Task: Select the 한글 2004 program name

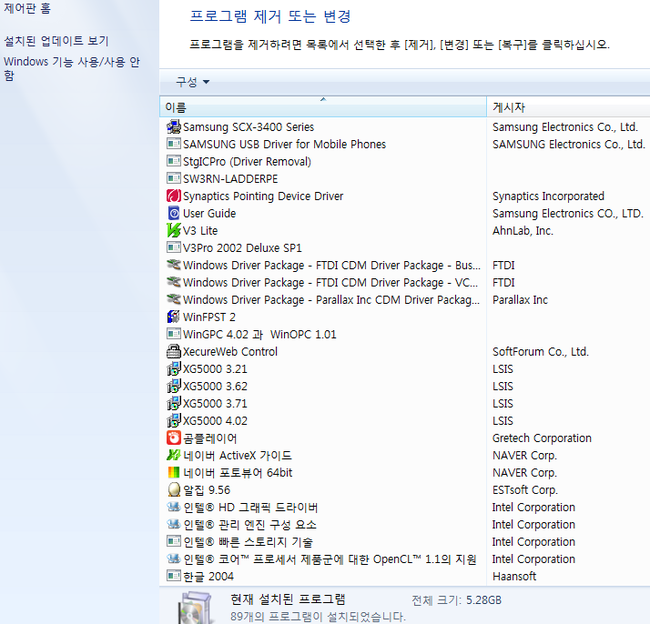Action: [x=209, y=576]
